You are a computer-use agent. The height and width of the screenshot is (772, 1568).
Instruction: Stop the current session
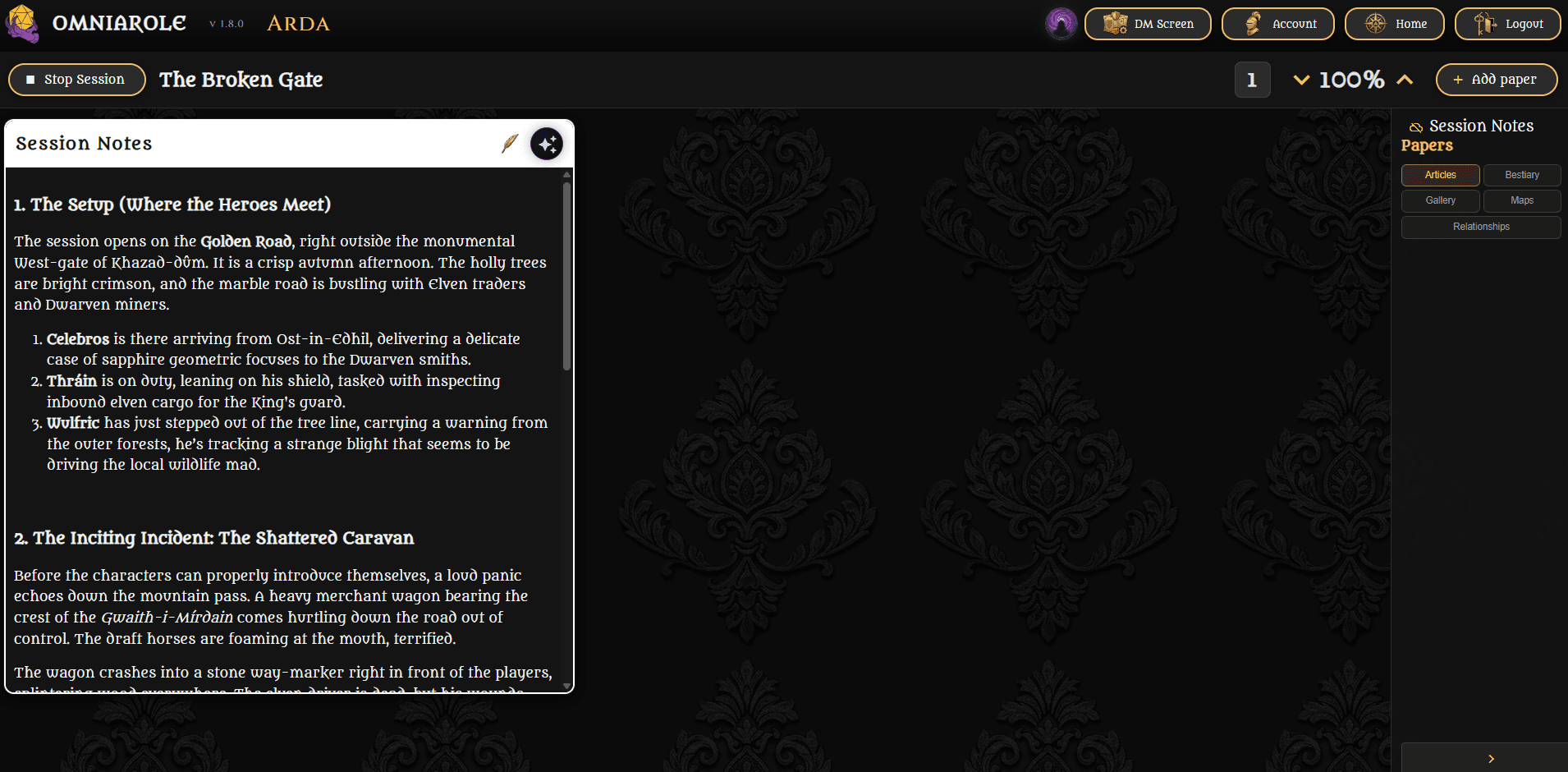(x=77, y=80)
